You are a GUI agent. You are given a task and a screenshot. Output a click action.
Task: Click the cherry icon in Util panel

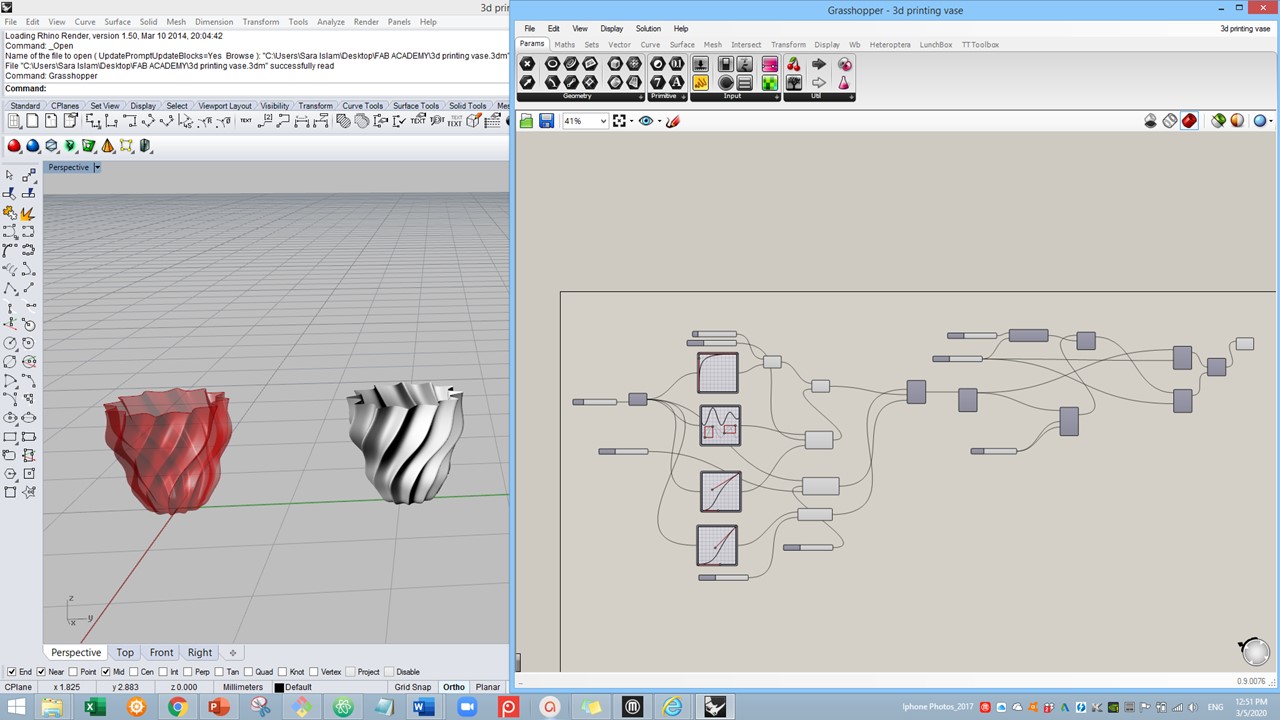[x=793, y=64]
